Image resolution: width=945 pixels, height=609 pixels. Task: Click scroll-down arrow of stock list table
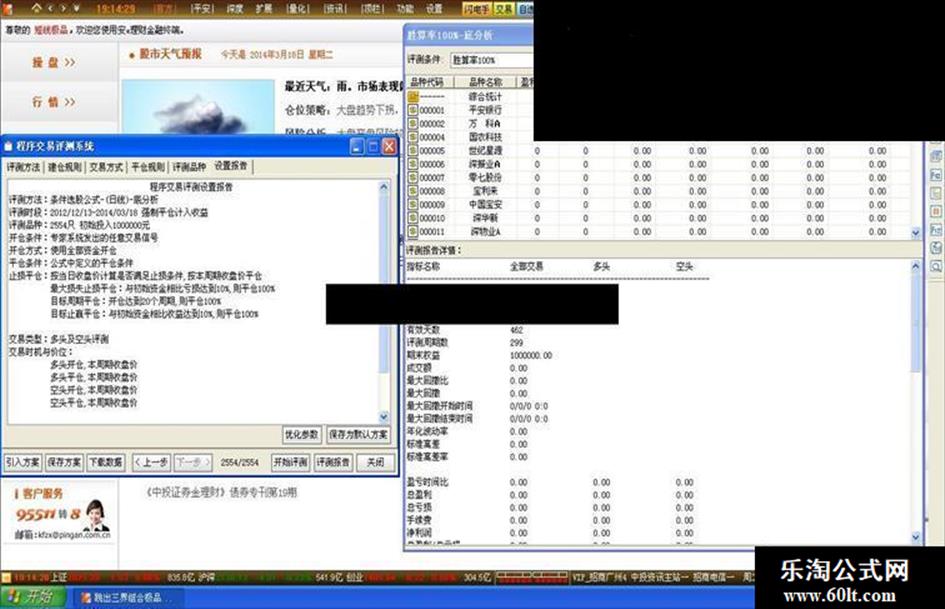pyautogui.click(x=916, y=232)
